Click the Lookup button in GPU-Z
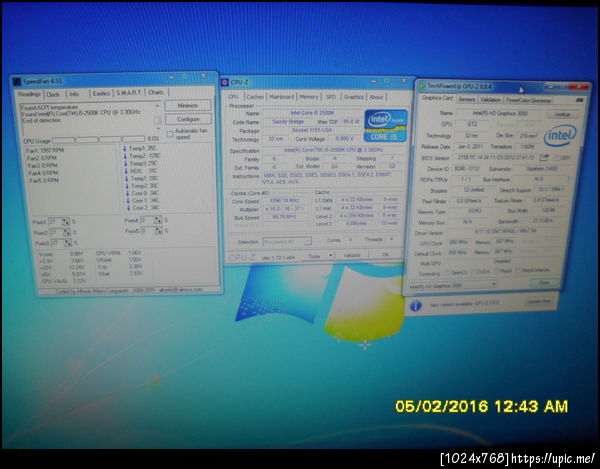This screenshot has width=600, height=469. click(x=563, y=114)
